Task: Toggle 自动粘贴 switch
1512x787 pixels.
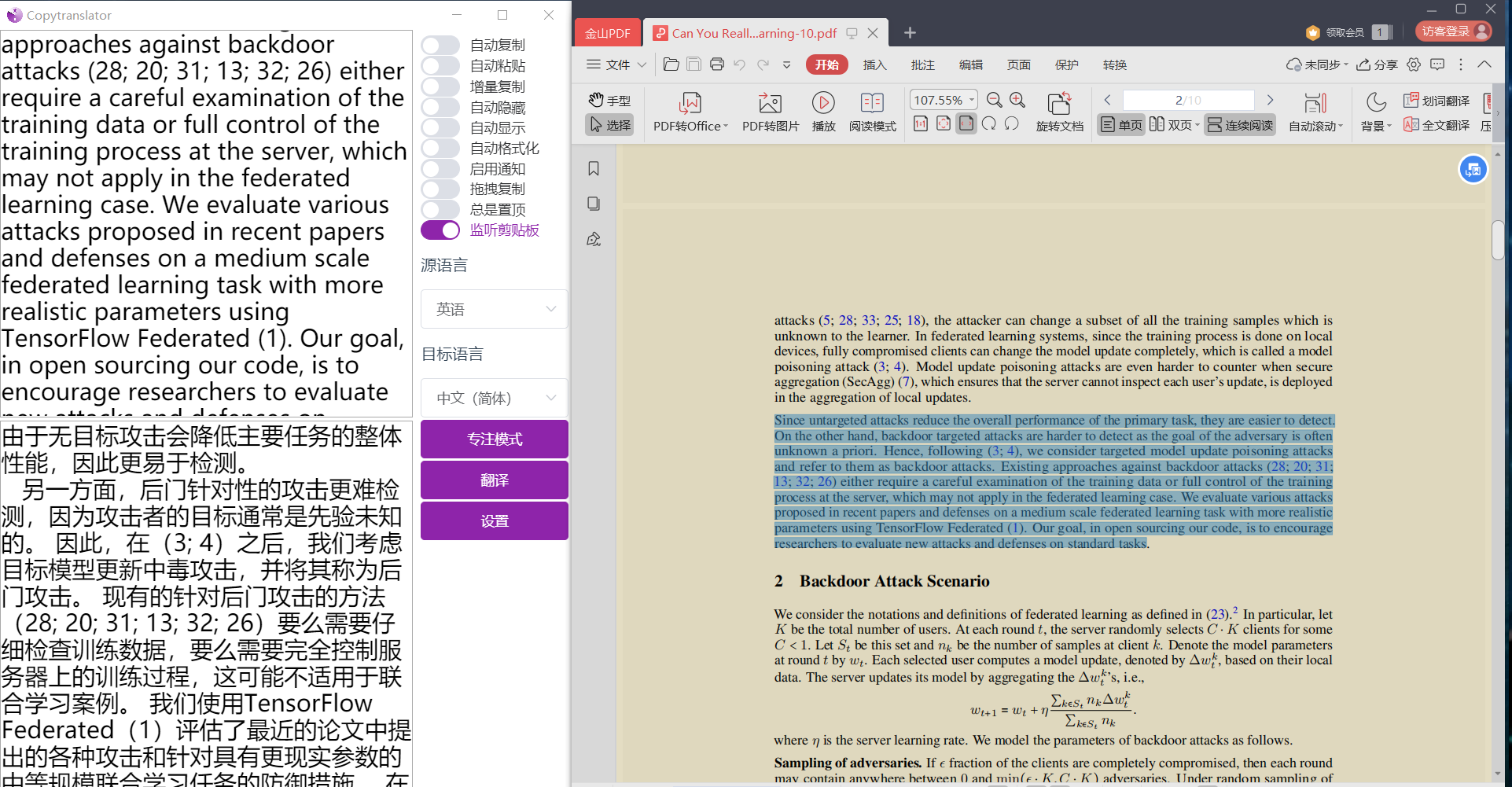Action: pyautogui.click(x=440, y=65)
